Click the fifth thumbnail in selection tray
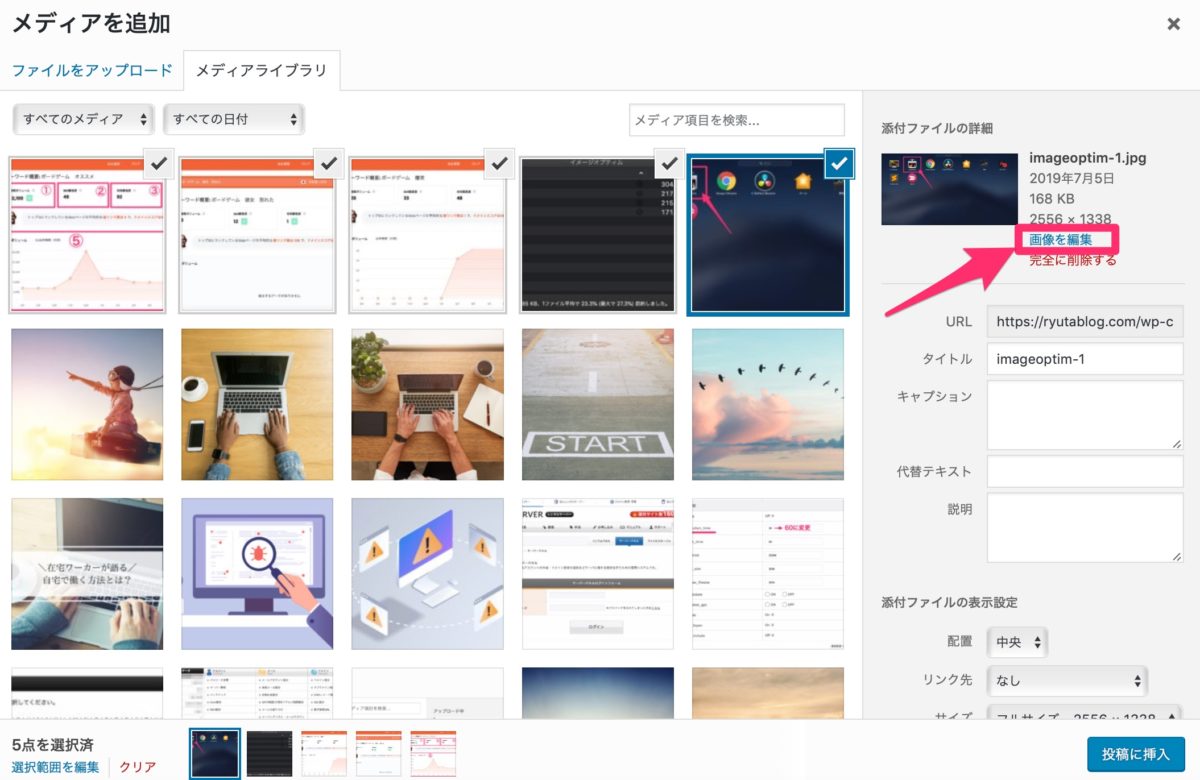The height and width of the screenshot is (780, 1200). coord(433,754)
